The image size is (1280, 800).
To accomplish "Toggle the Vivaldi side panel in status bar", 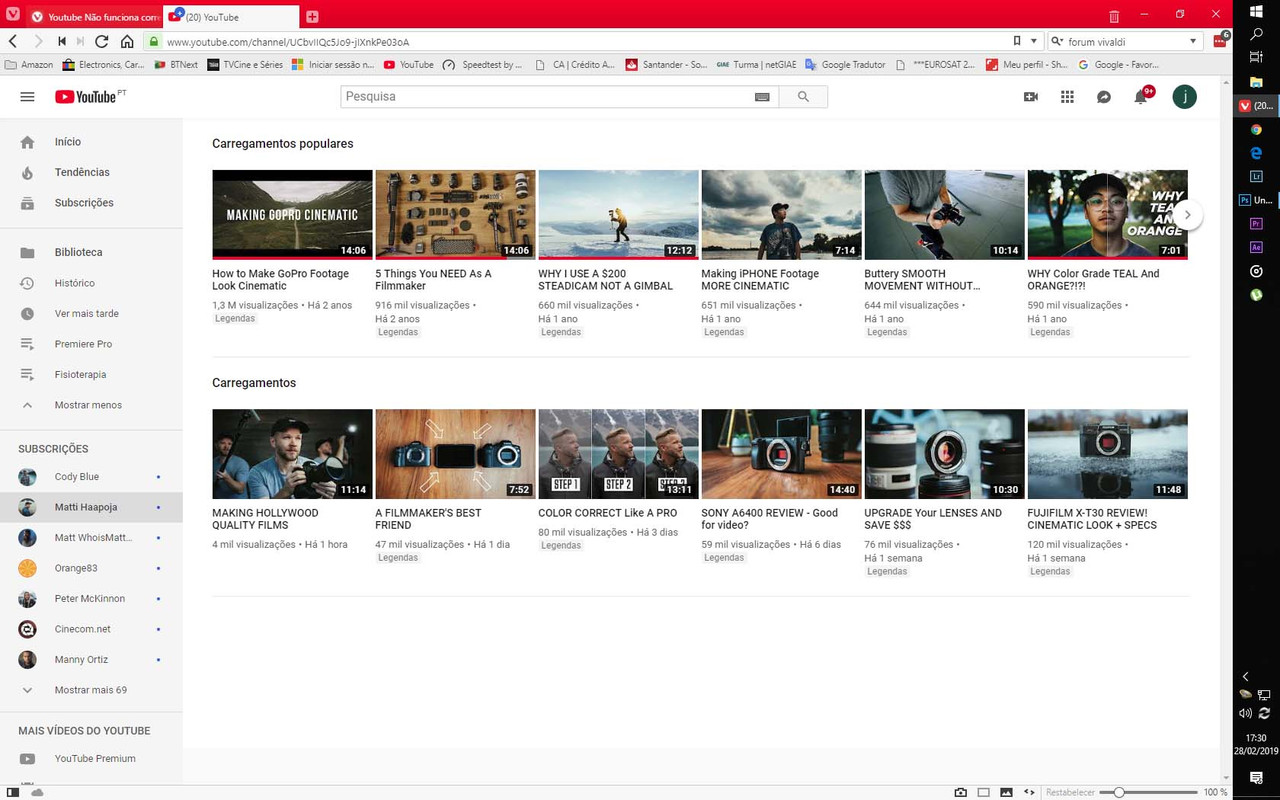I will pos(13,792).
